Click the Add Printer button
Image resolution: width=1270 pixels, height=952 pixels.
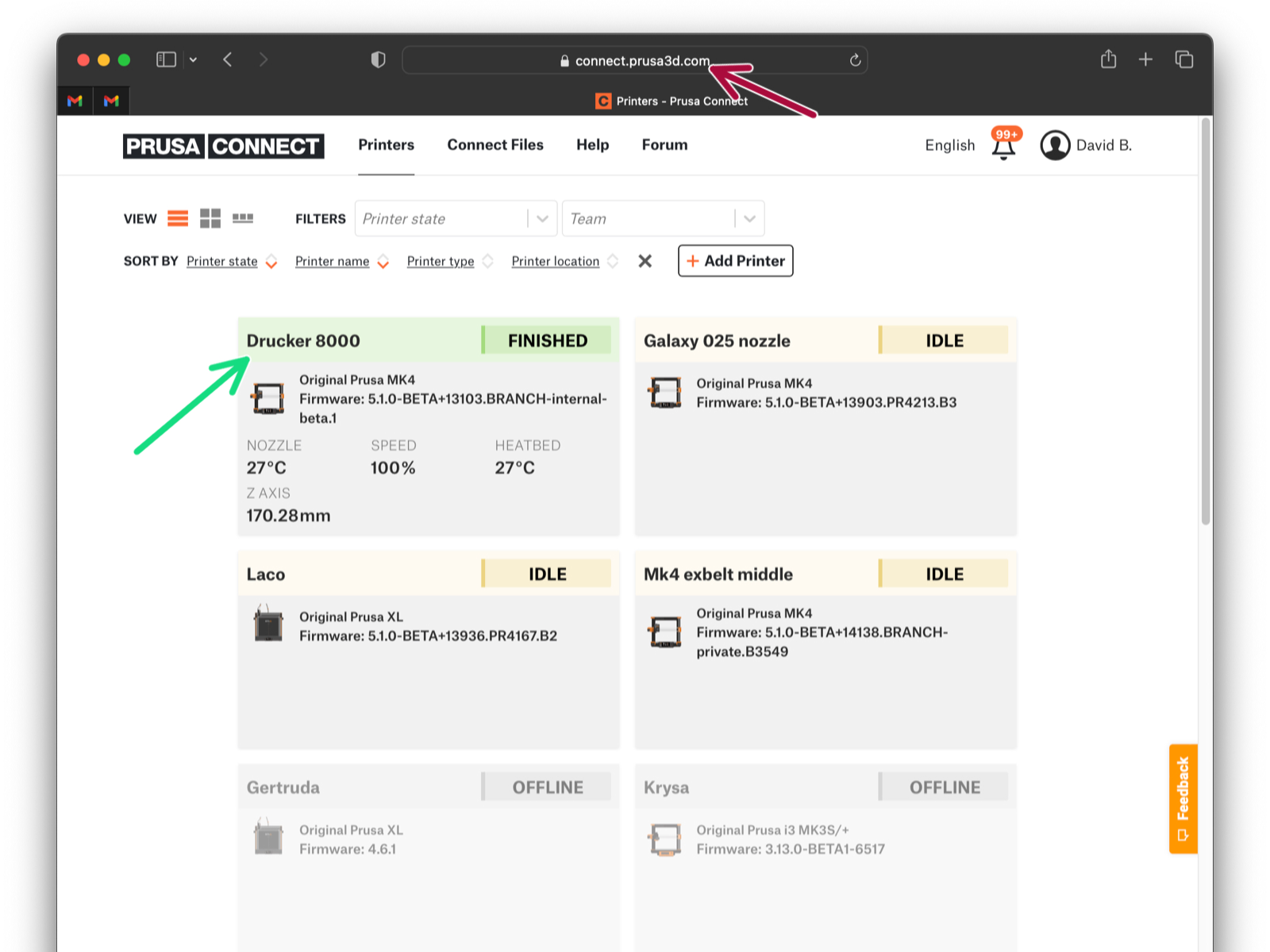(736, 261)
